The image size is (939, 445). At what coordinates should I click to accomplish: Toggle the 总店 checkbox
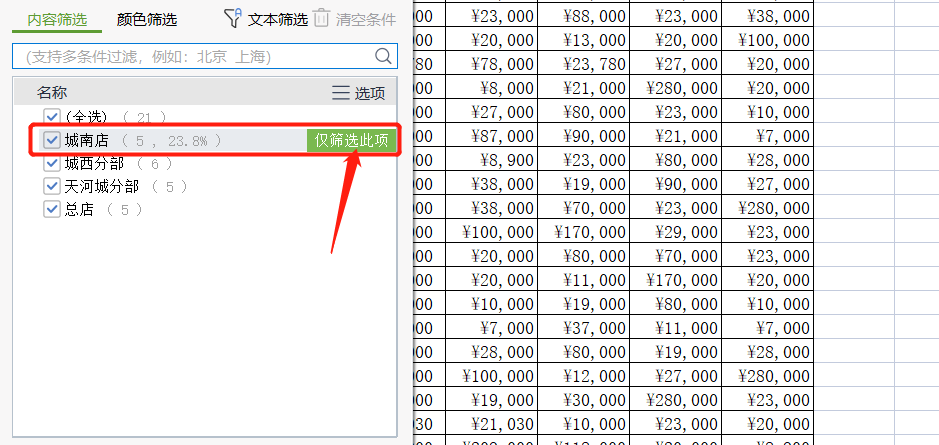(x=52, y=209)
